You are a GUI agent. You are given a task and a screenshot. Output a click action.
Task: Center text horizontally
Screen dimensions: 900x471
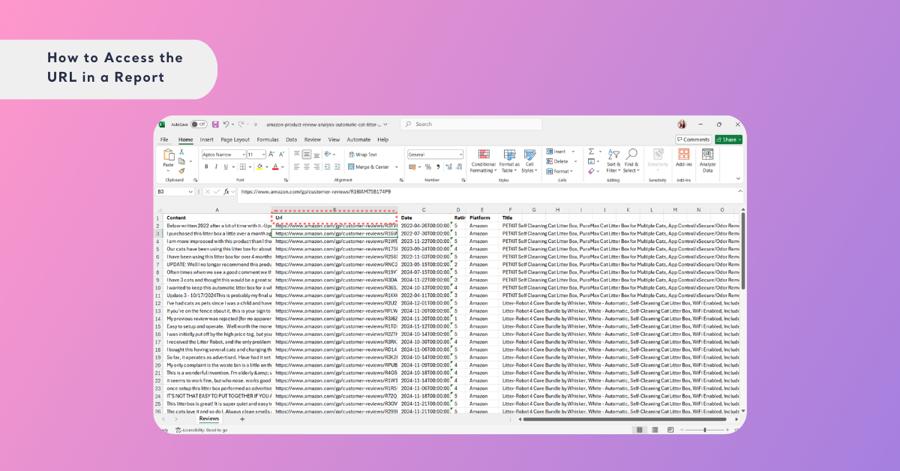(x=307, y=167)
